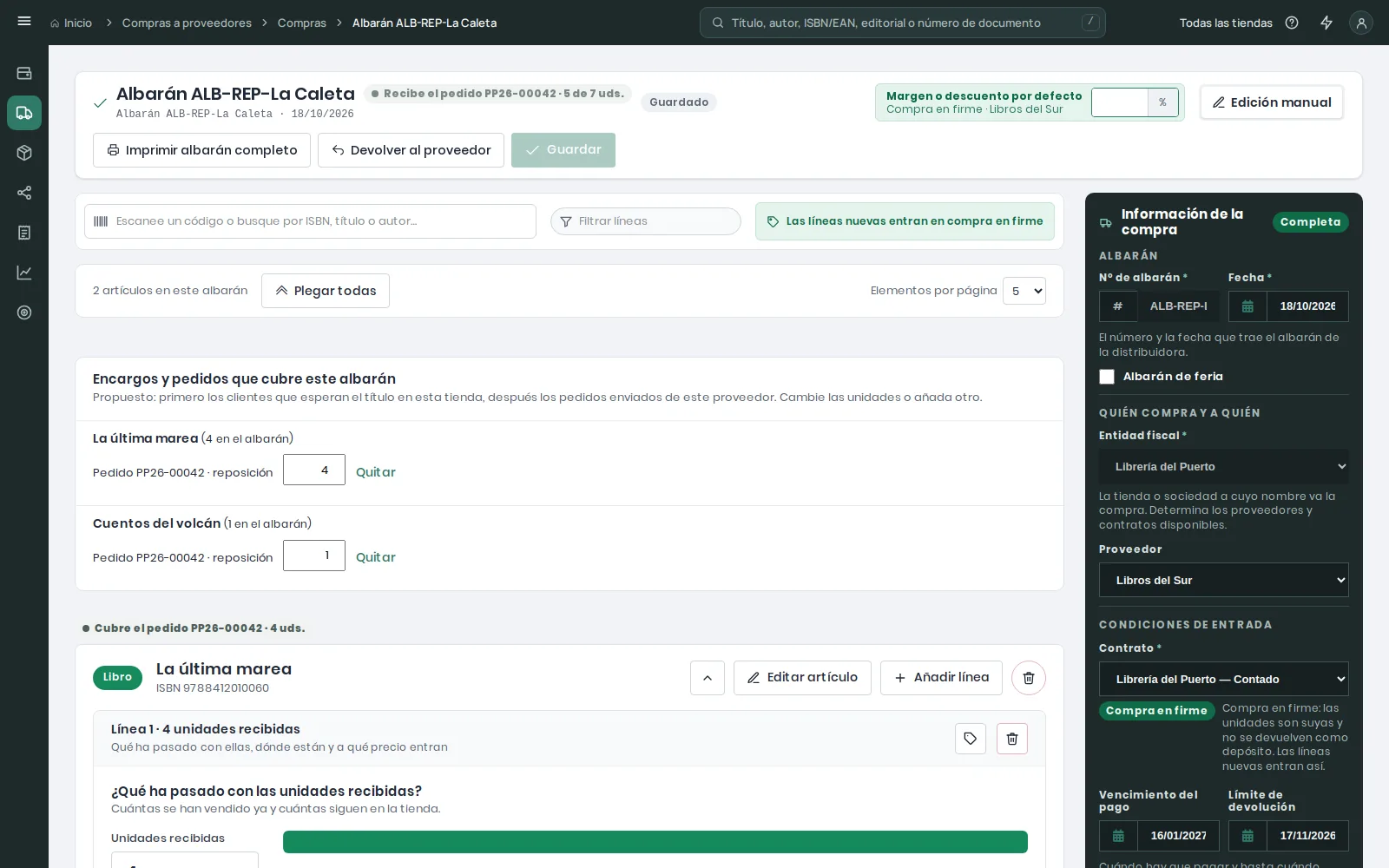
Task: Go to Compras breadcrumb
Action: coord(302,23)
